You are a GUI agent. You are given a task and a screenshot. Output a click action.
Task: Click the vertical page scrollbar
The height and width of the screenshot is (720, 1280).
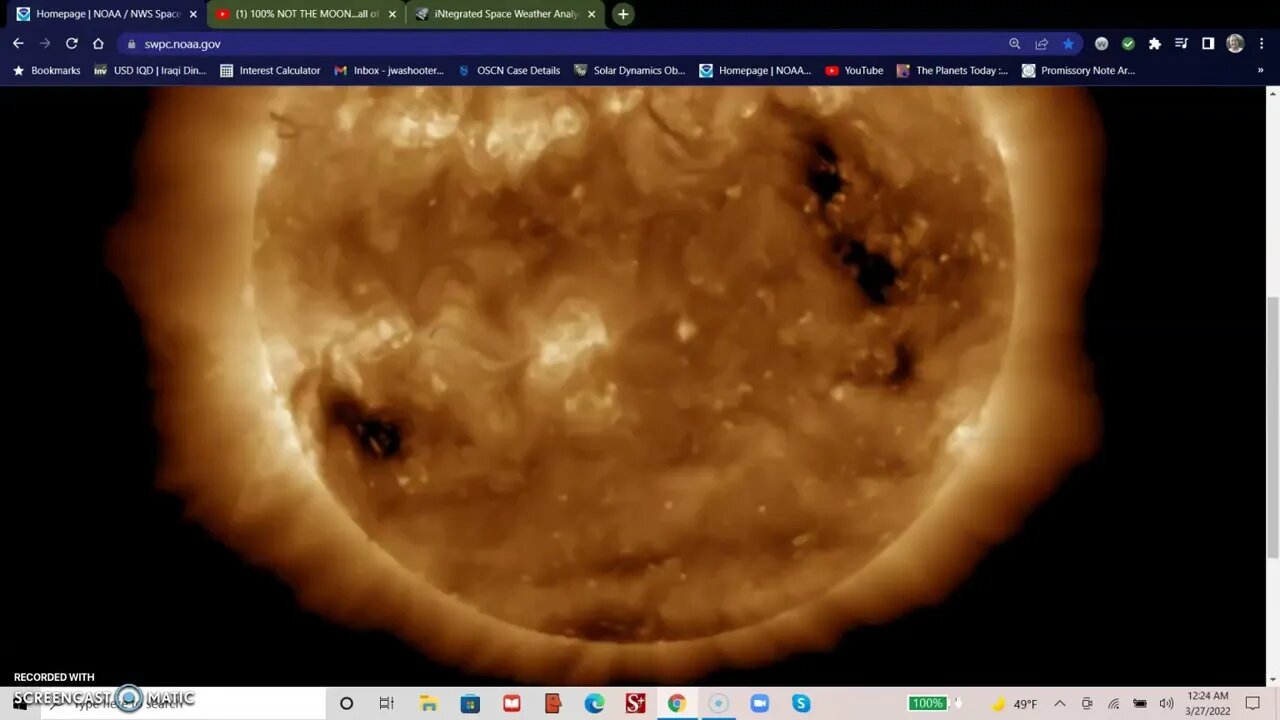pos(1273,427)
